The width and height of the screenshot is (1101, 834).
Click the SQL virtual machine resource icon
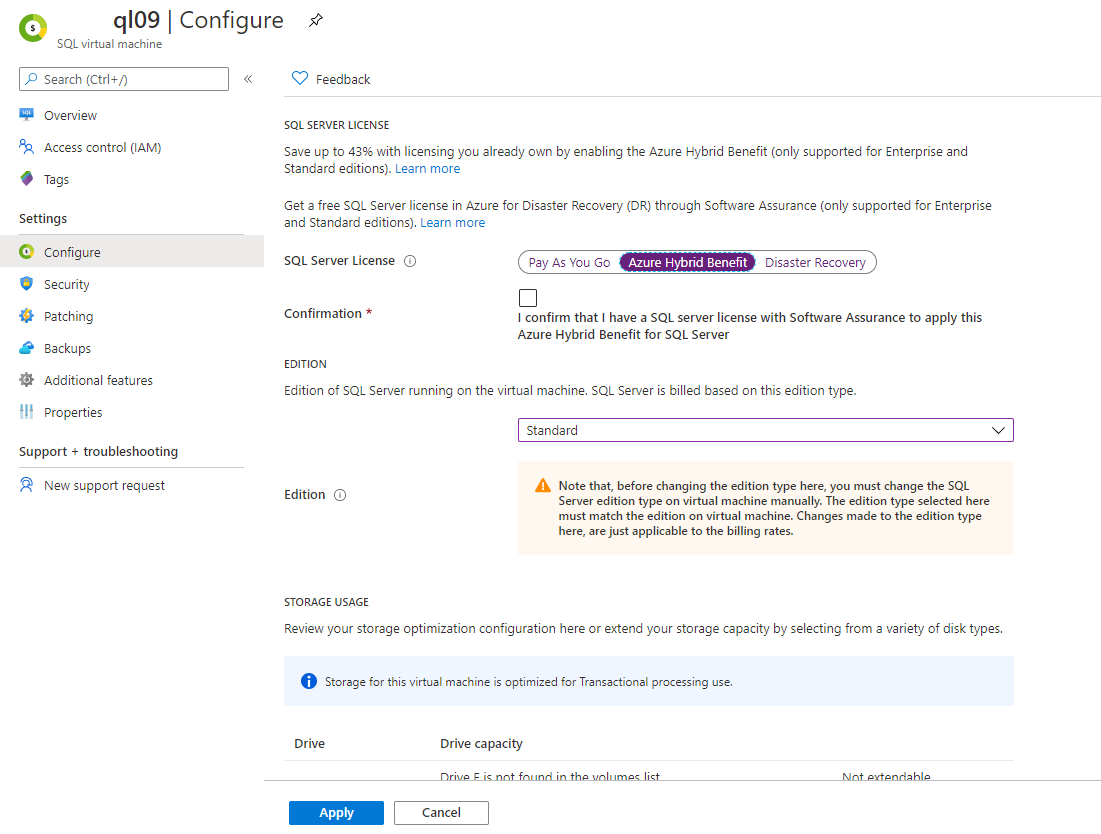(32, 28)
